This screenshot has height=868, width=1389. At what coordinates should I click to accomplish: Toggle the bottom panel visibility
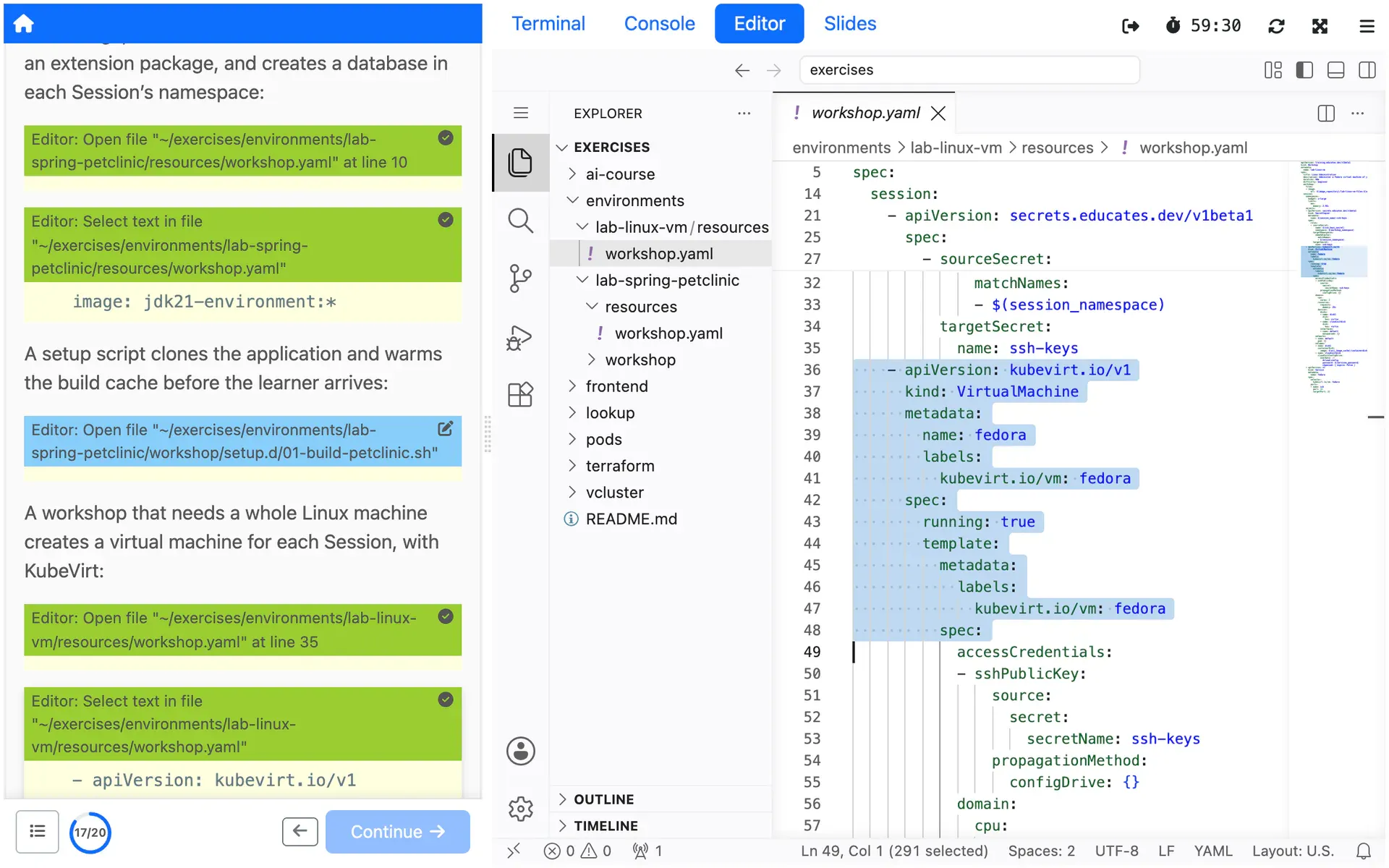coord(1335,70)
